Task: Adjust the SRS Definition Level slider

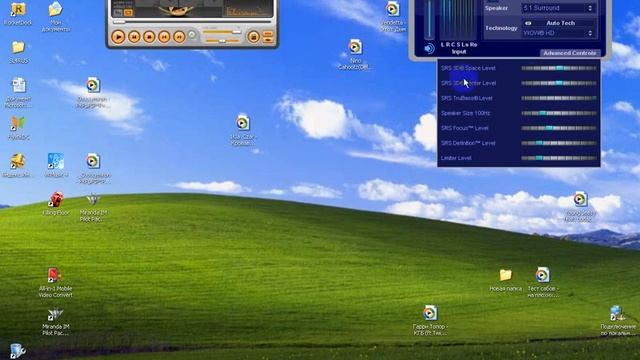Action: (x=559, y=143)
